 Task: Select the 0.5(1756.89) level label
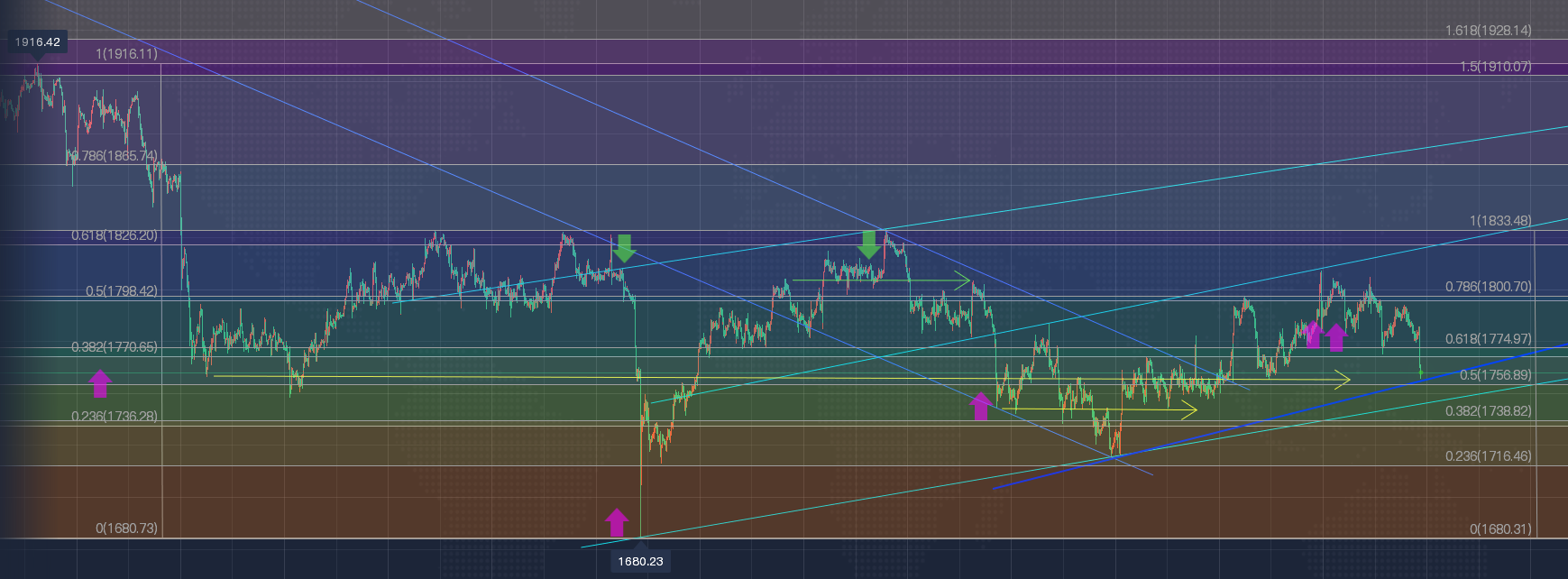[x=1495, y=375]
